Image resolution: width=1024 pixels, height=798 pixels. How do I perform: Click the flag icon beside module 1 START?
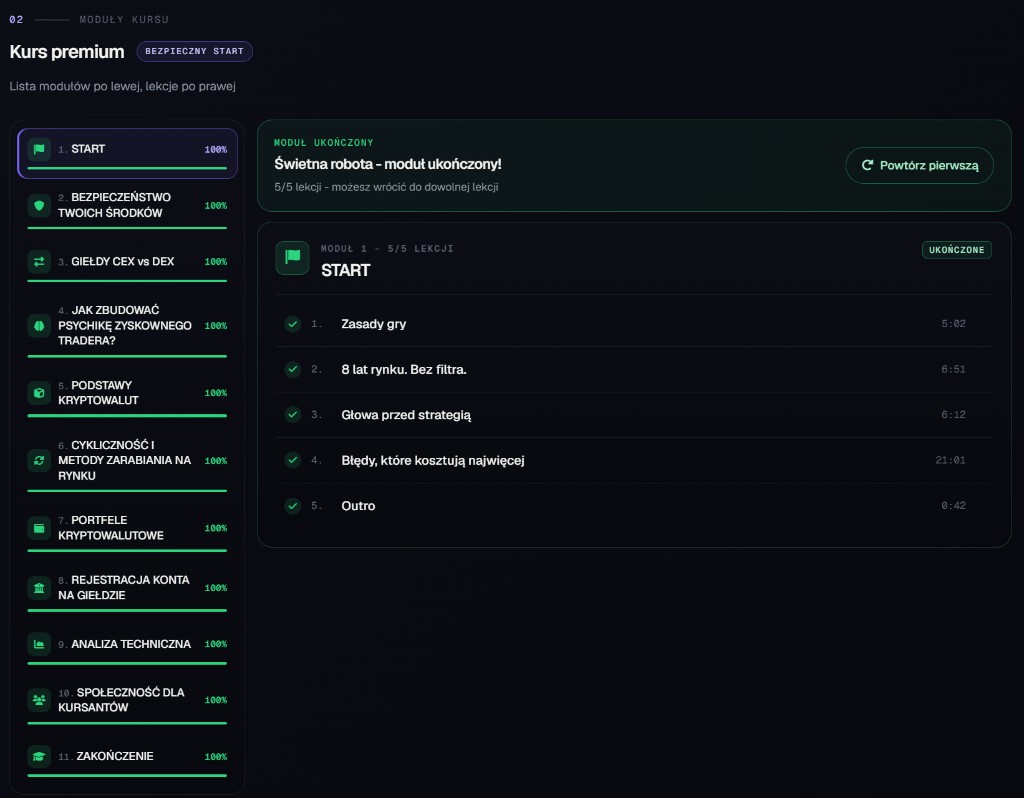point(39,149)
